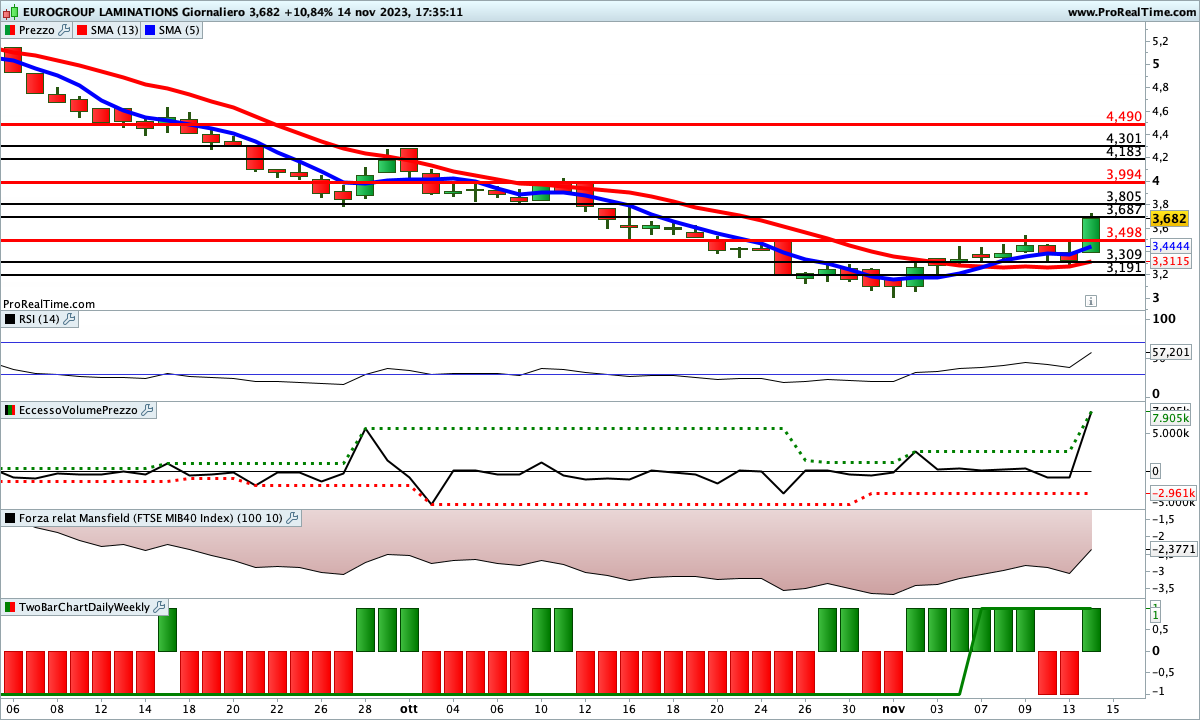This screenshot has width=1200, height=720.
Task: Click the 3,191 level label
Action: point(1124,267)
